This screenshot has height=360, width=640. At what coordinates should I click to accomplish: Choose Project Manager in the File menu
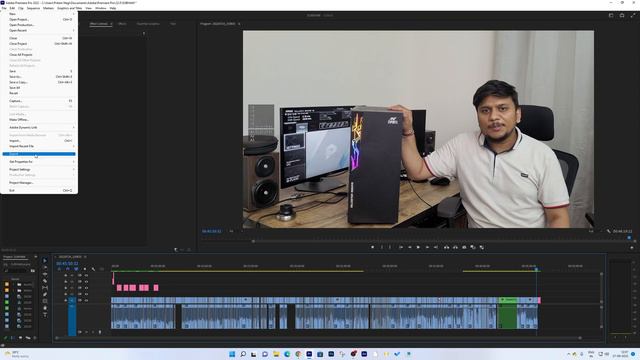[x=39, y=182]
